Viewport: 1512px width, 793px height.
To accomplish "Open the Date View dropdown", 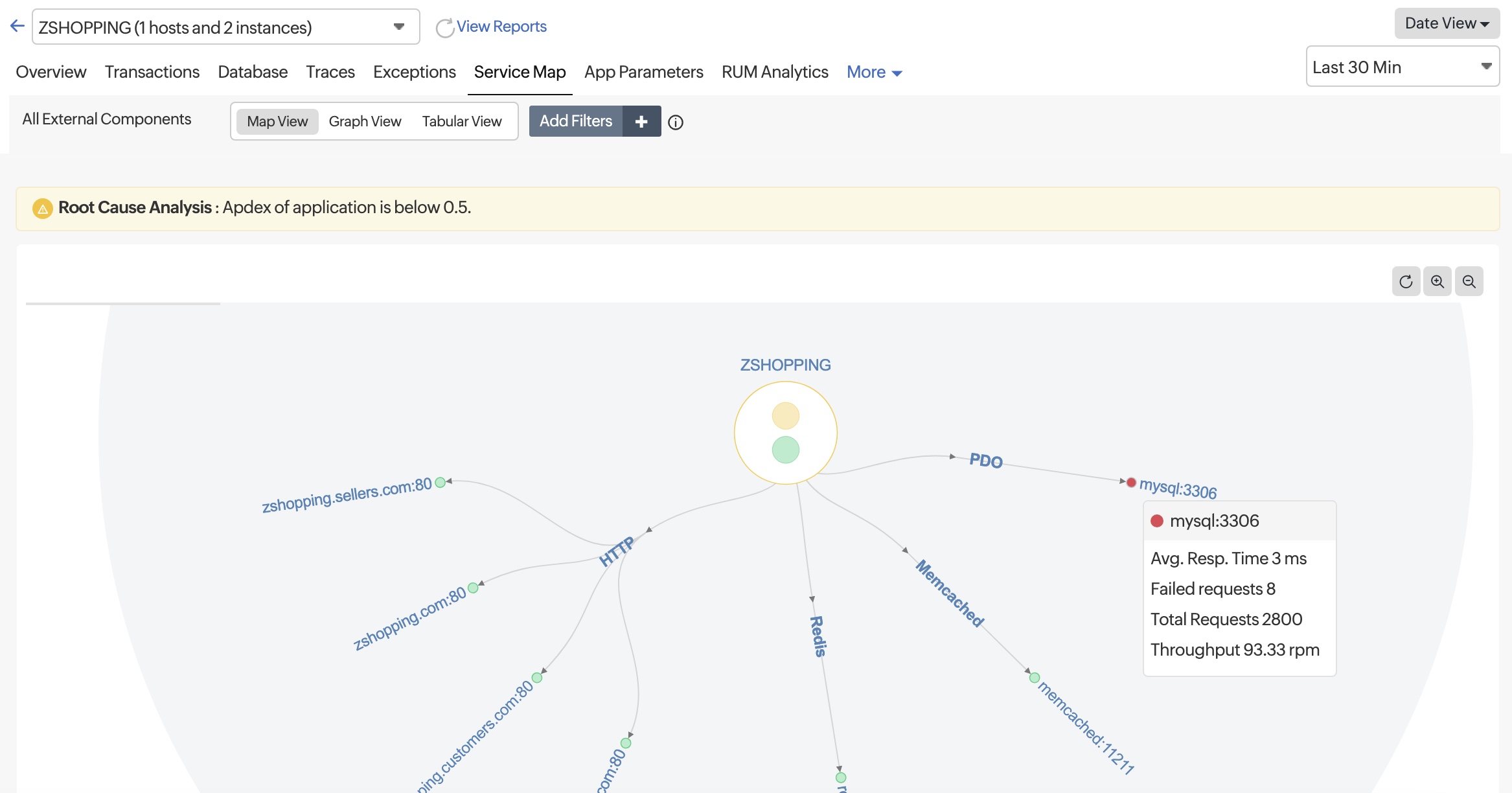I will coord(1447,23).
